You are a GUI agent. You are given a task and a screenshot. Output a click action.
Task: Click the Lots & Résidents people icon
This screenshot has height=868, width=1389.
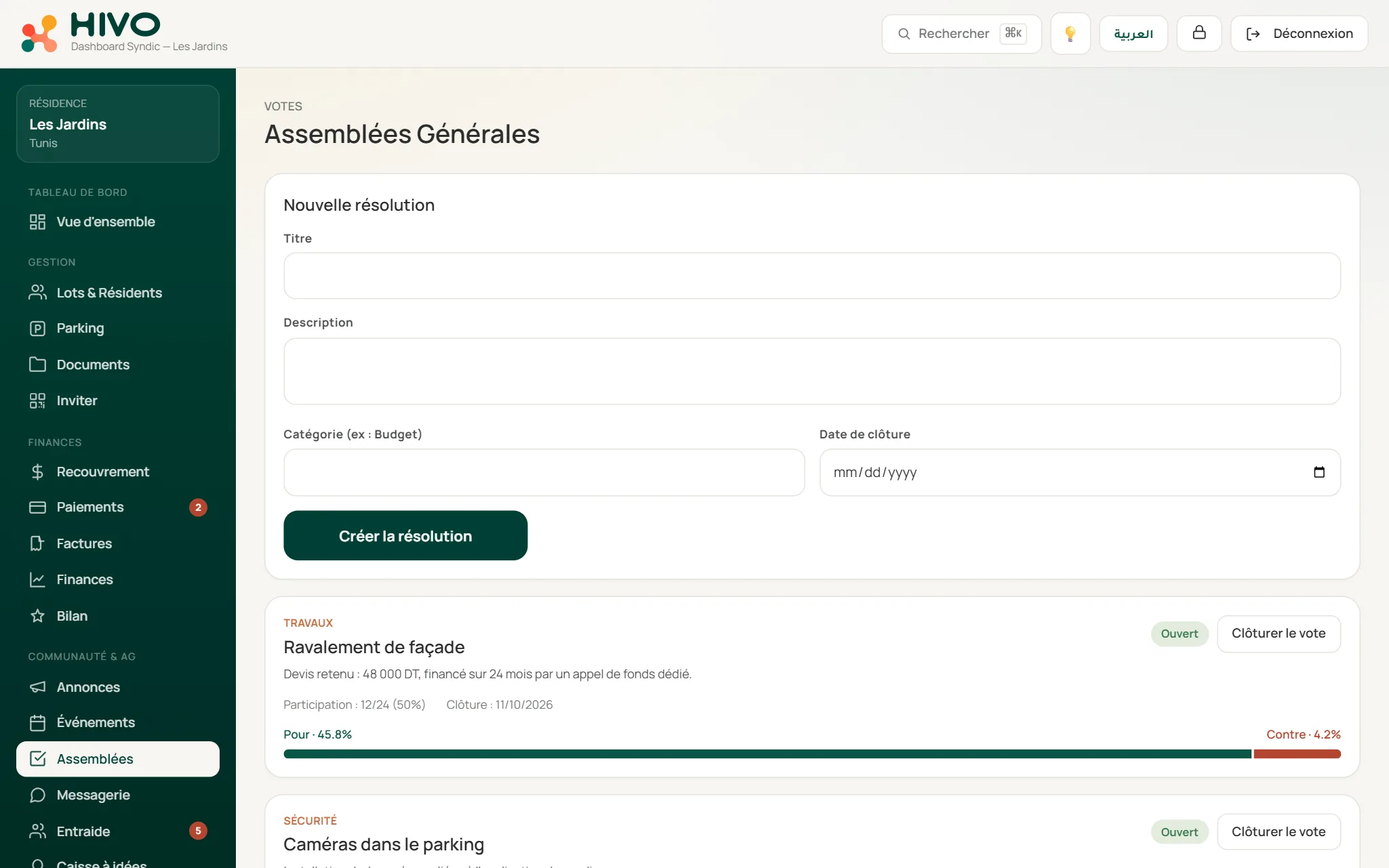coord(37,293)
